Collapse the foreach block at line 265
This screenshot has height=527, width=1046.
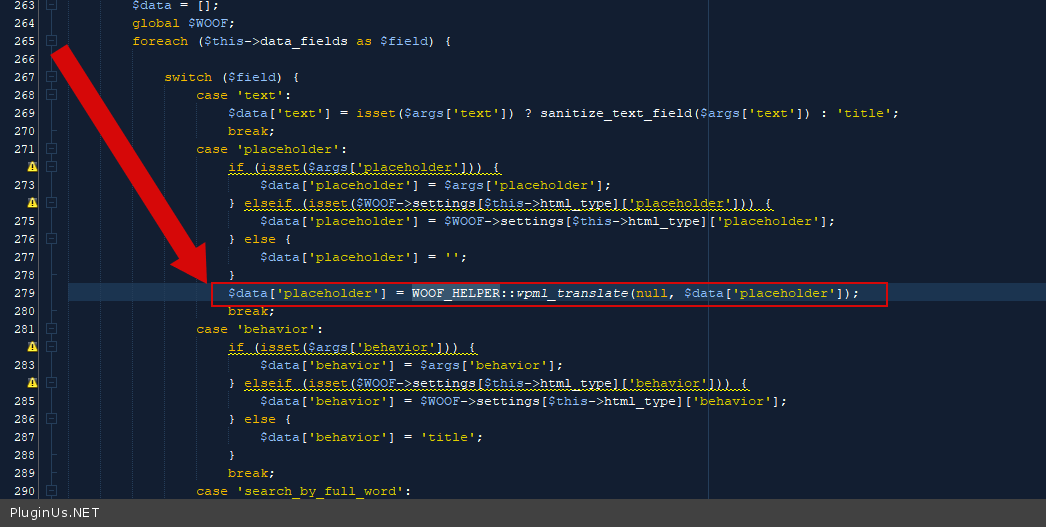point(51,41)
